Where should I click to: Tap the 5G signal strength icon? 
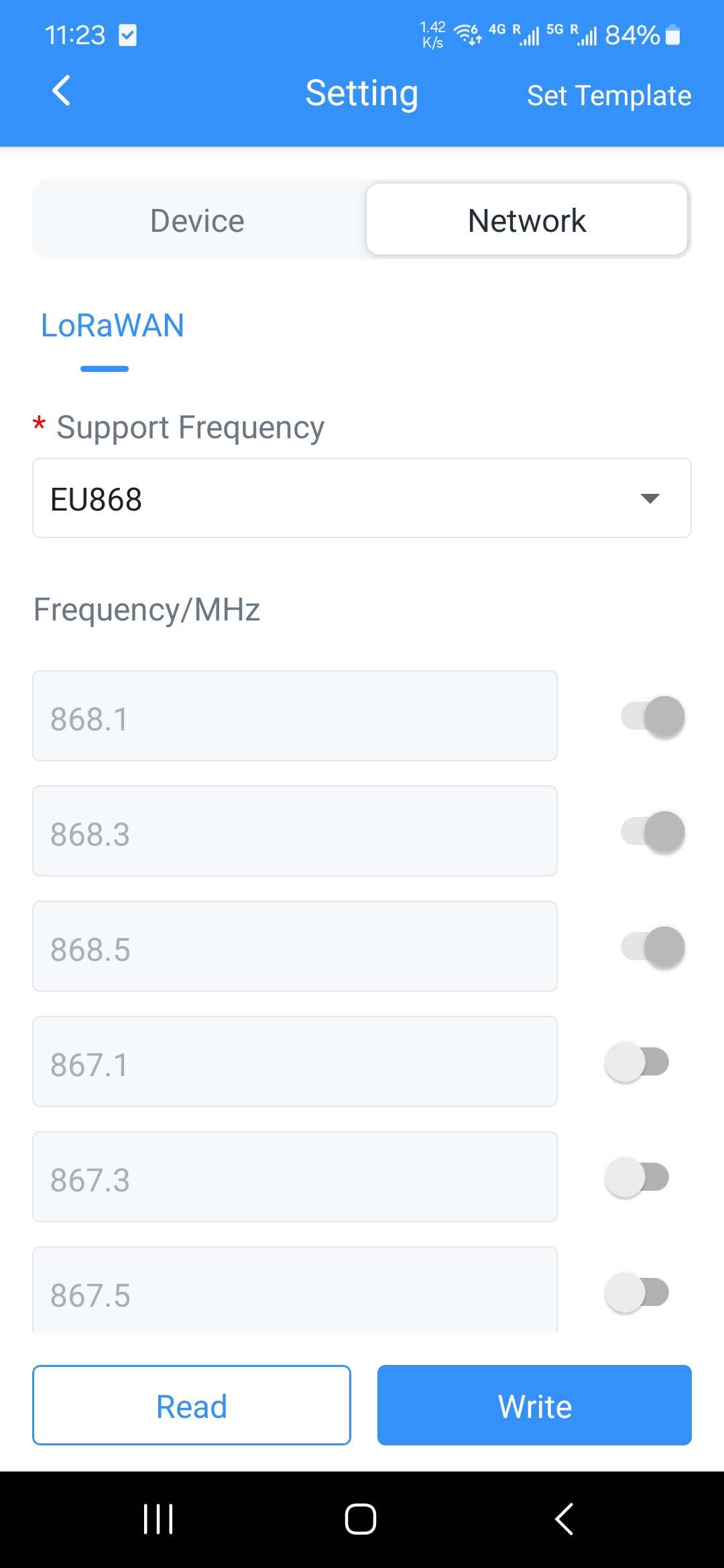pos(572,34)
